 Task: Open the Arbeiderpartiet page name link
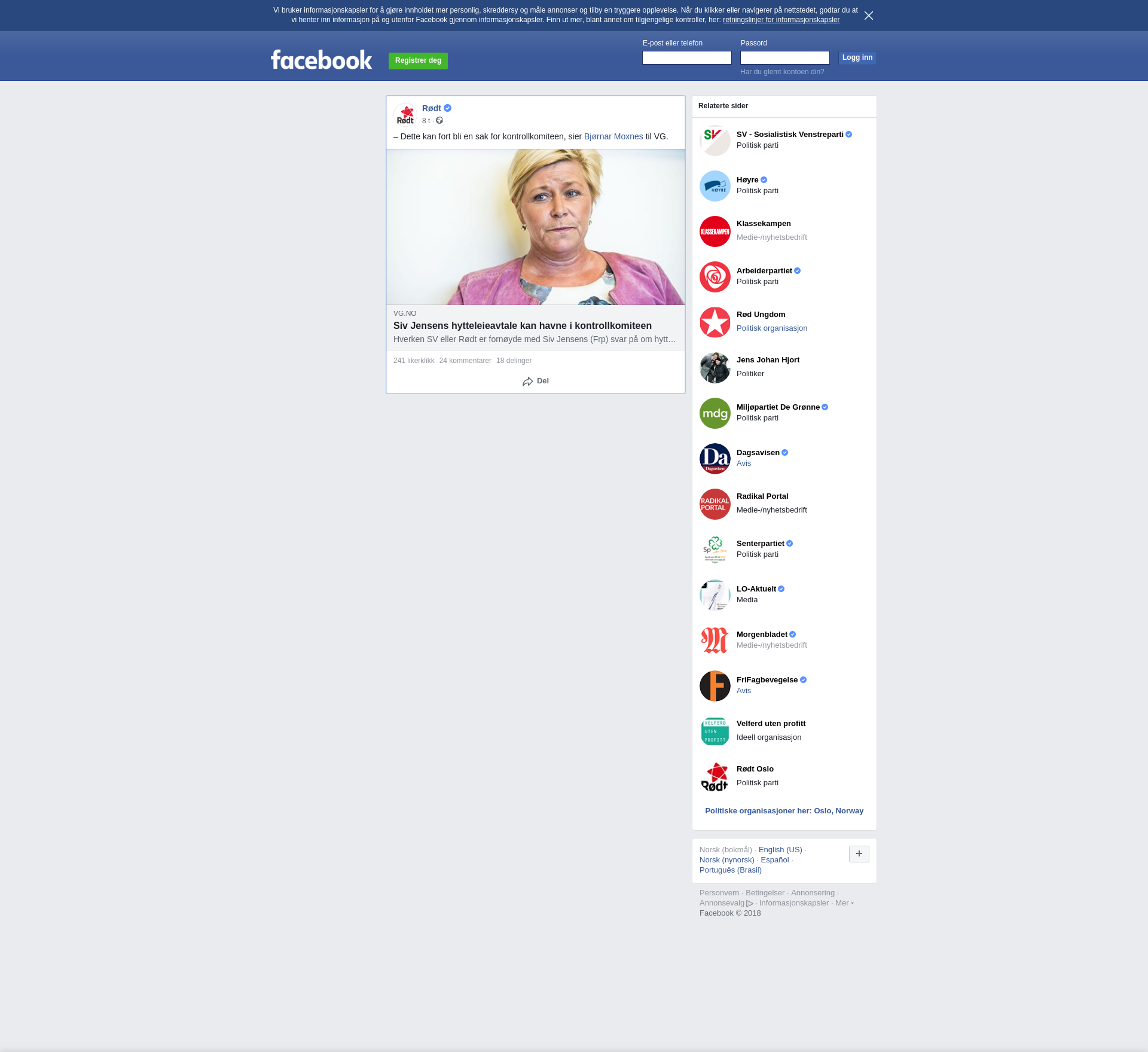tap(764, 271)
